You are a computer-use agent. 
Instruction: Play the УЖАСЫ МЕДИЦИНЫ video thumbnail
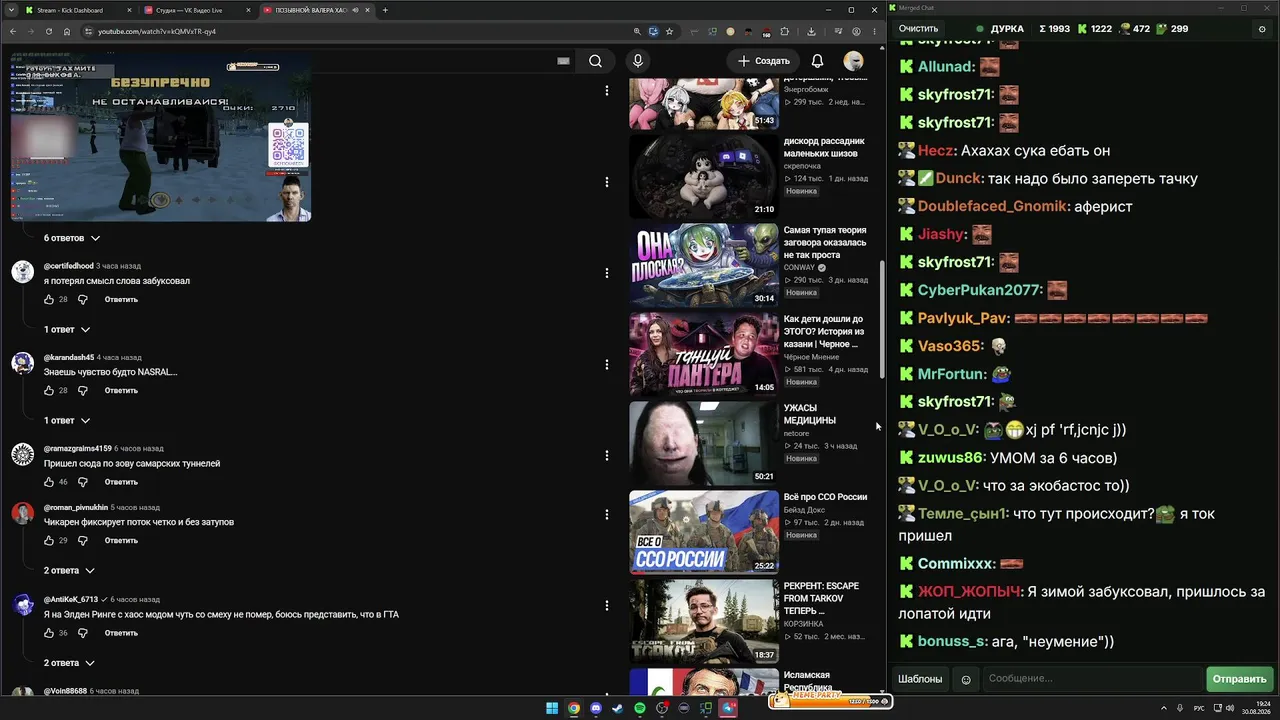point(704,443)
